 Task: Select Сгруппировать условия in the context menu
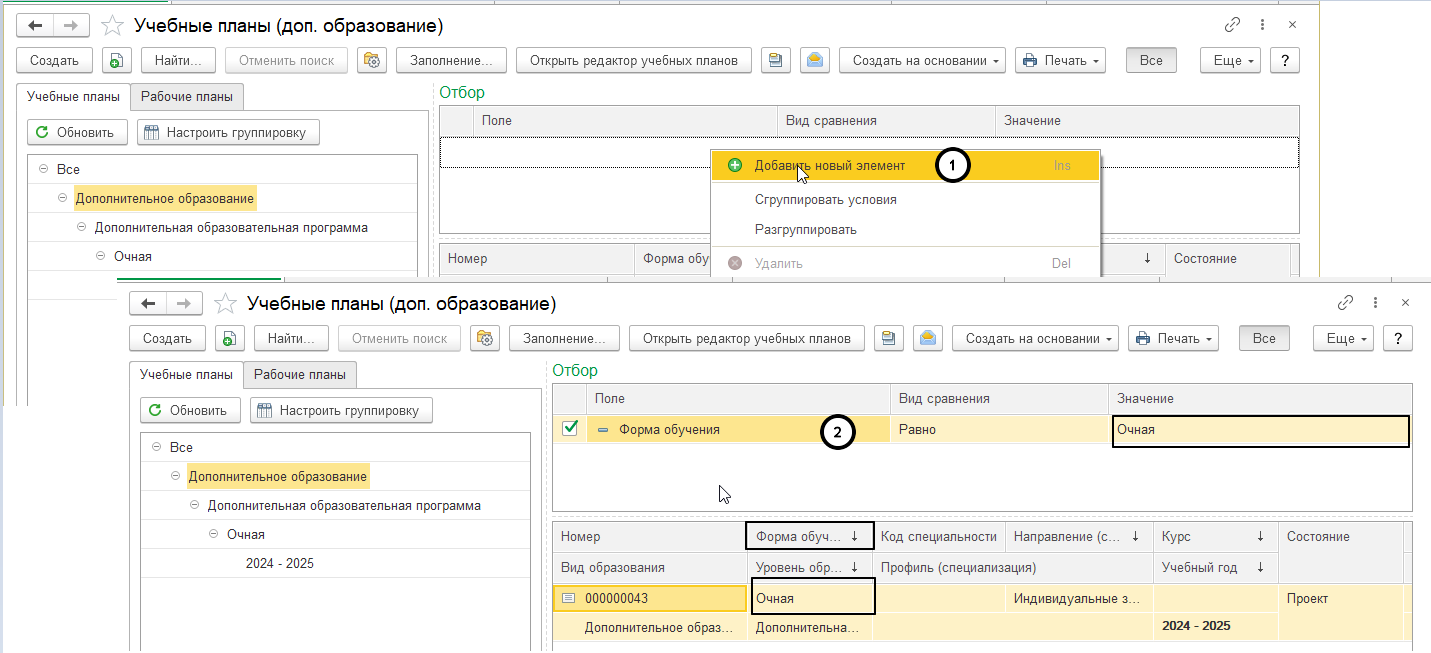tap(825, 199)
